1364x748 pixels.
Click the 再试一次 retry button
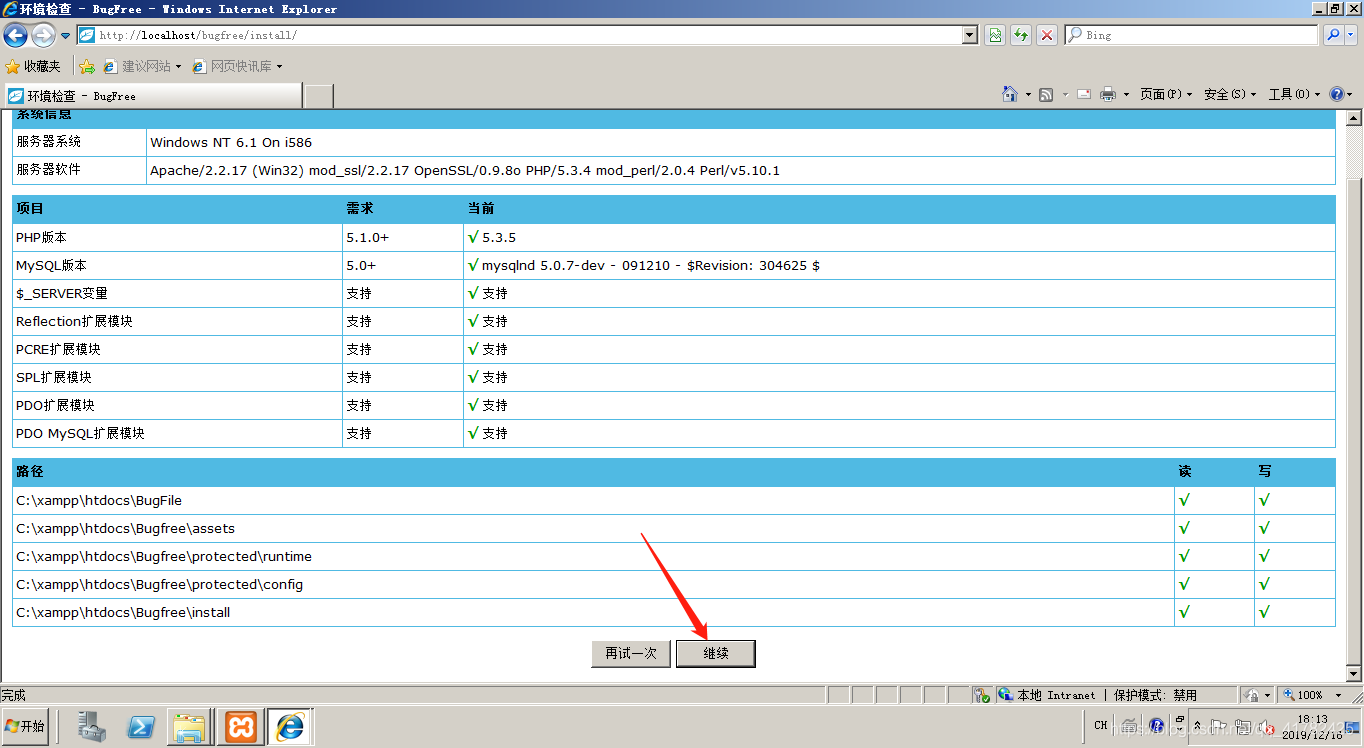(x=631, y=653)
